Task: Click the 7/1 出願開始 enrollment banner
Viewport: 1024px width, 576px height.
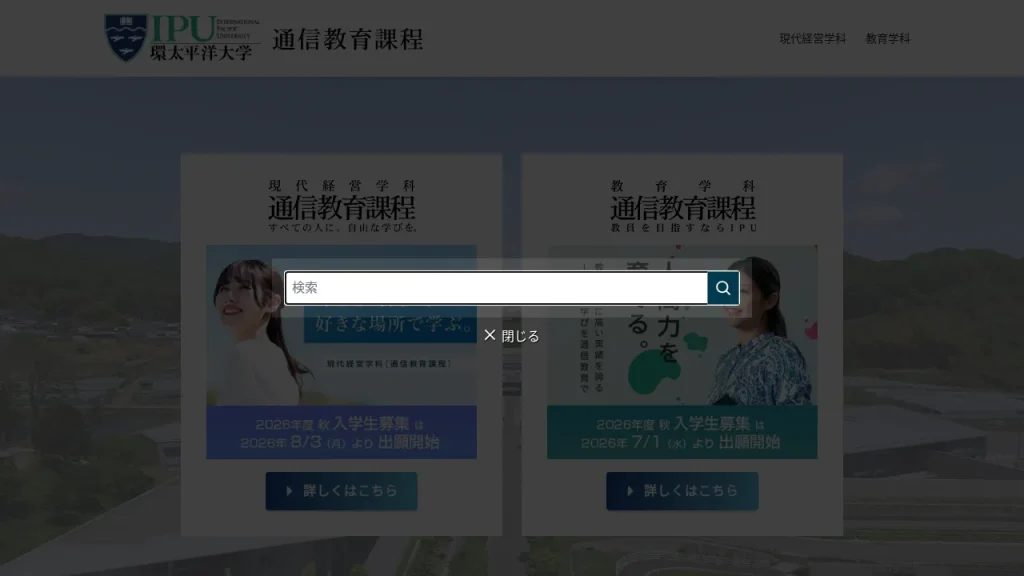Action: coord(682,432)
